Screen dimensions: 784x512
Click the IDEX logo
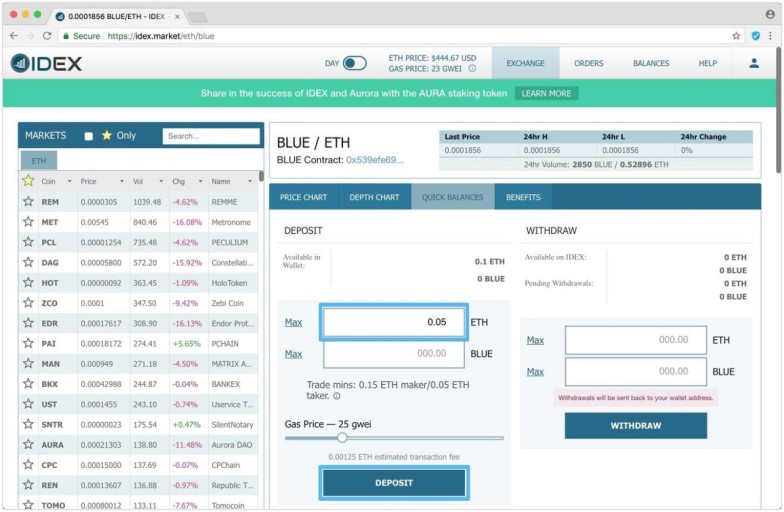(46, 64)
